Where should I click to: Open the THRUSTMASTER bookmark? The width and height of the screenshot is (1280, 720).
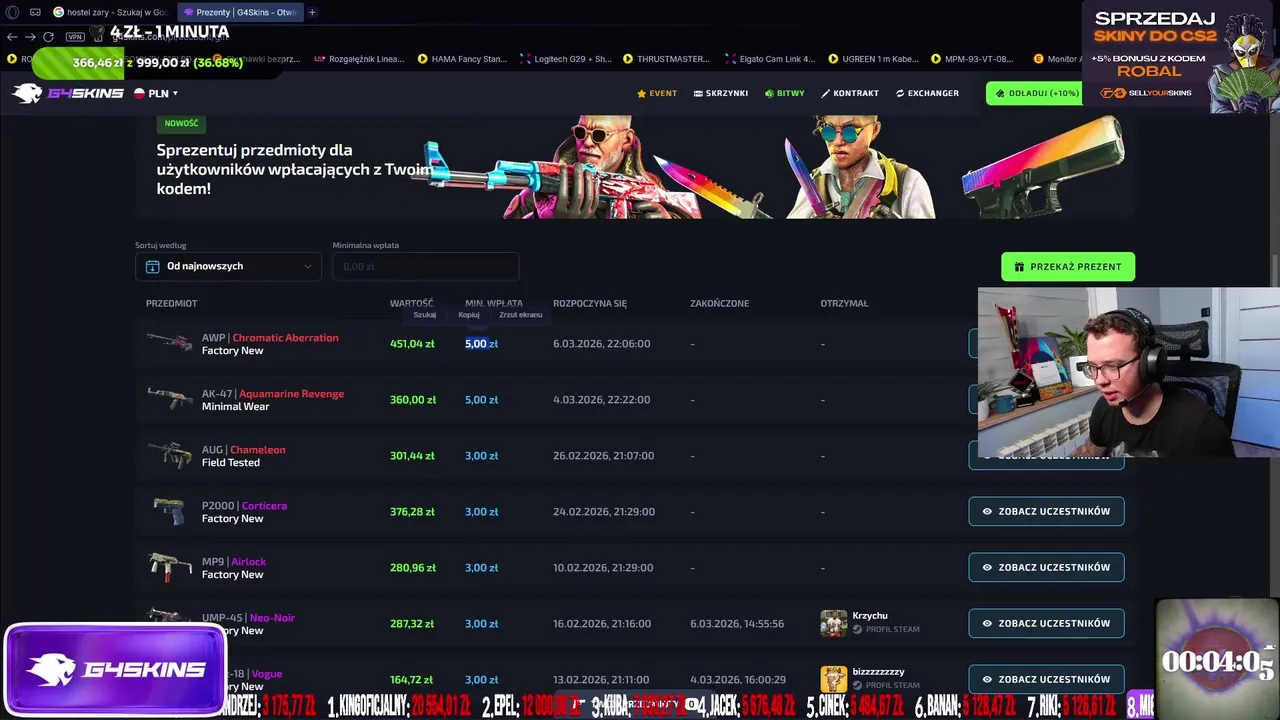coord(666,59)
